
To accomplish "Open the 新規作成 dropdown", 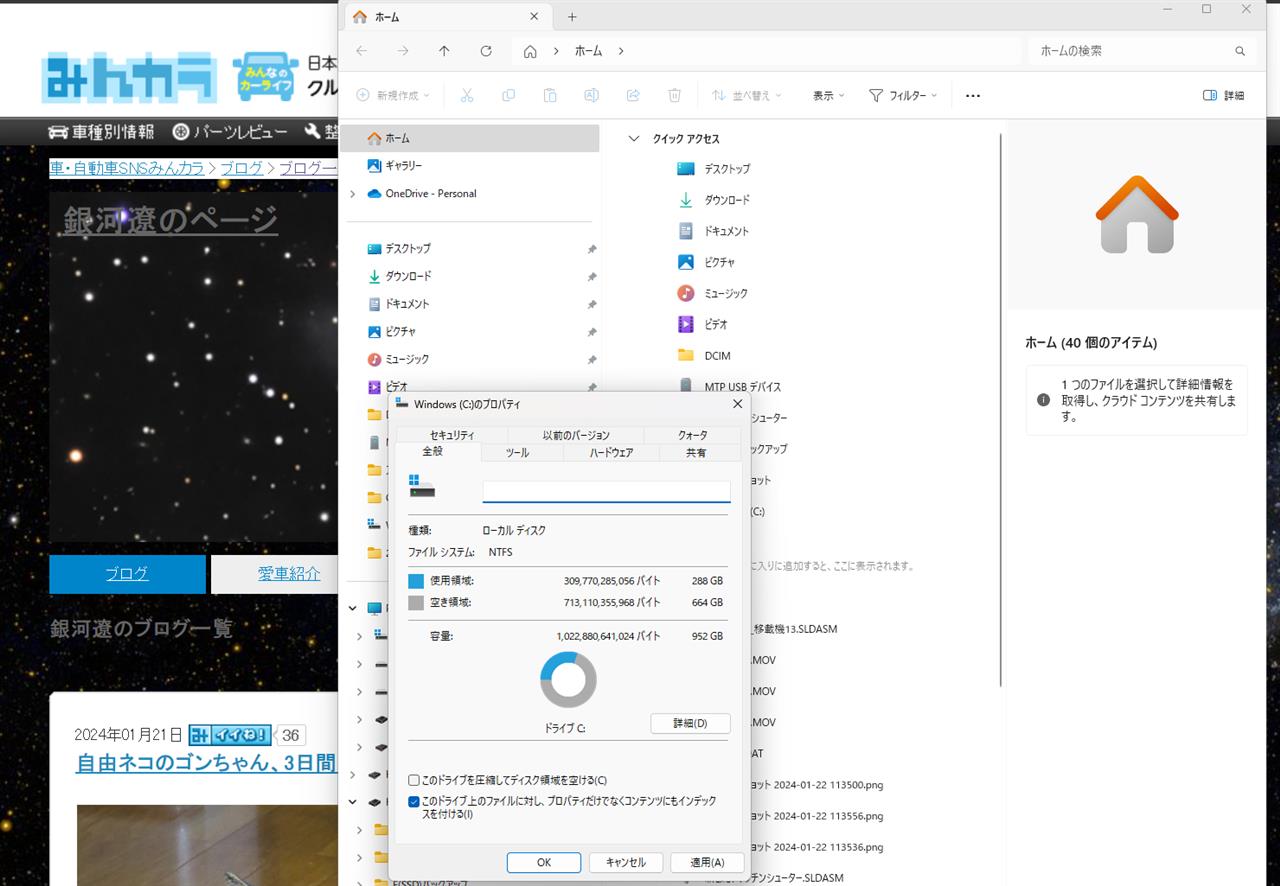I will point(392,95).
